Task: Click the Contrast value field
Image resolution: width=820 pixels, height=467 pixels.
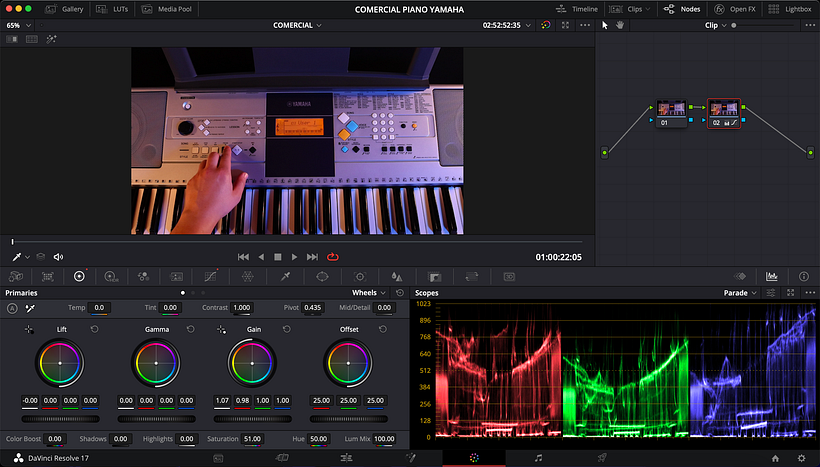Action: click(x=241, y=308)
